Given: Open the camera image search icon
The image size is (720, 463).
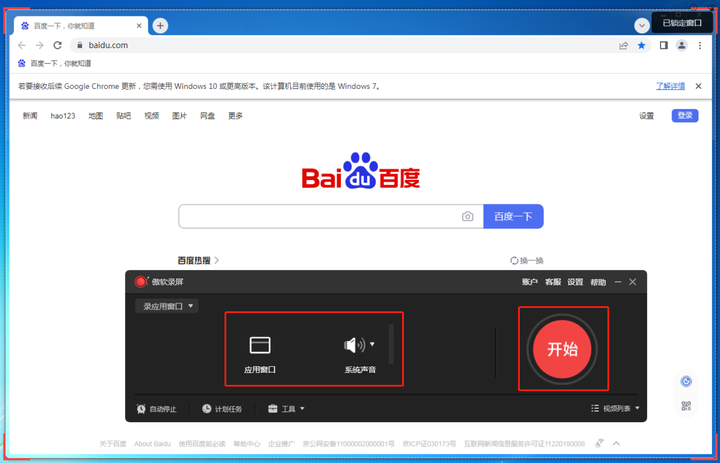Looking at the screenshot, I should tap(467, 216).
